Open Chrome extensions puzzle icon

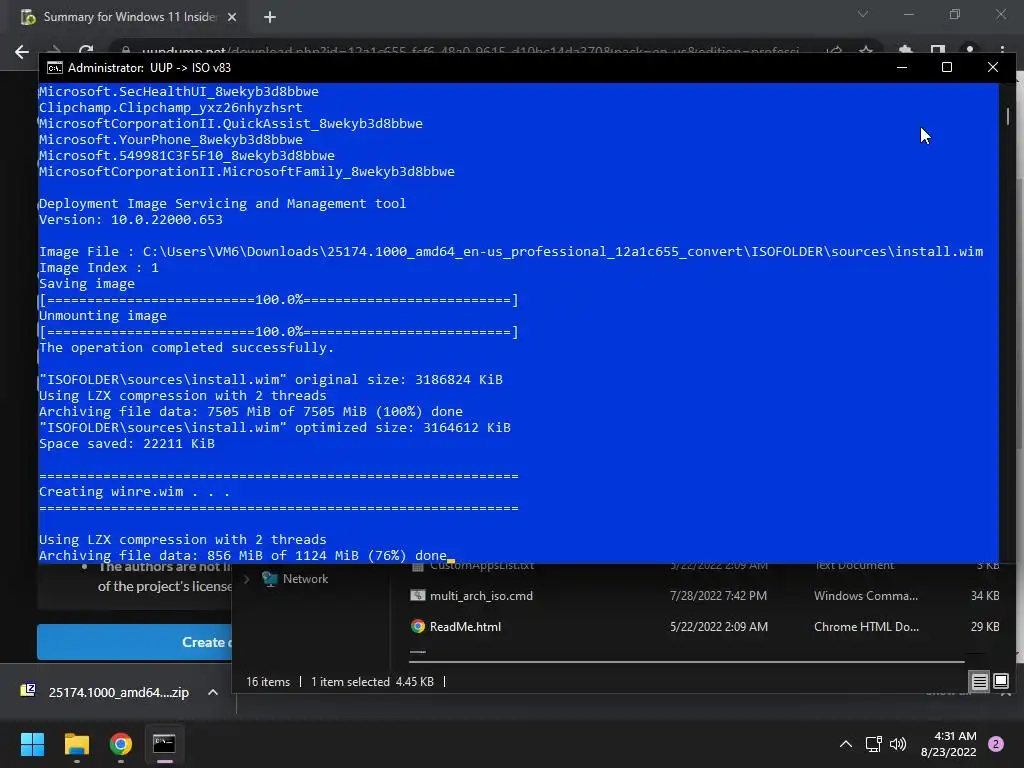(906, 51)
